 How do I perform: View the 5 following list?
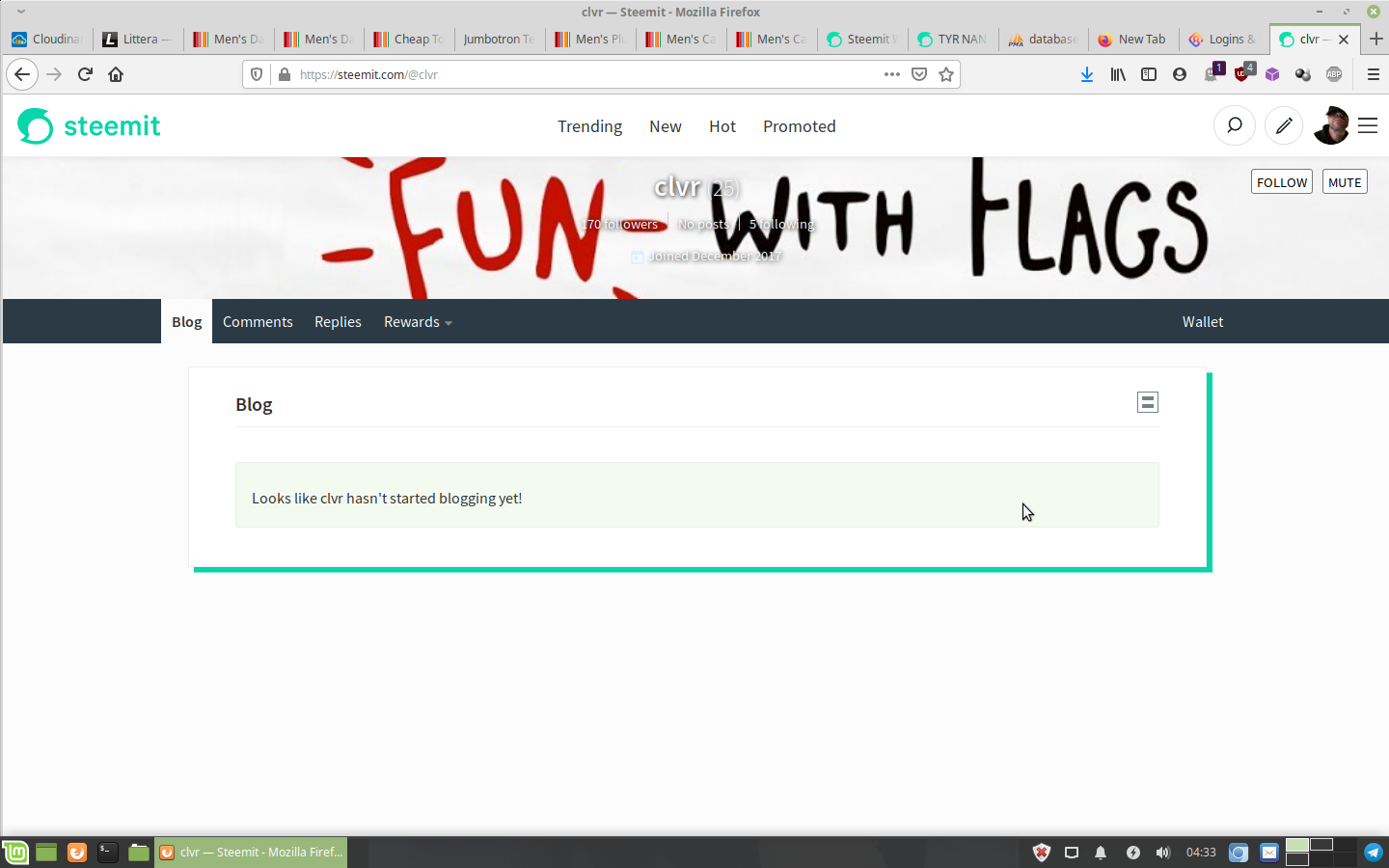[781, 224]
